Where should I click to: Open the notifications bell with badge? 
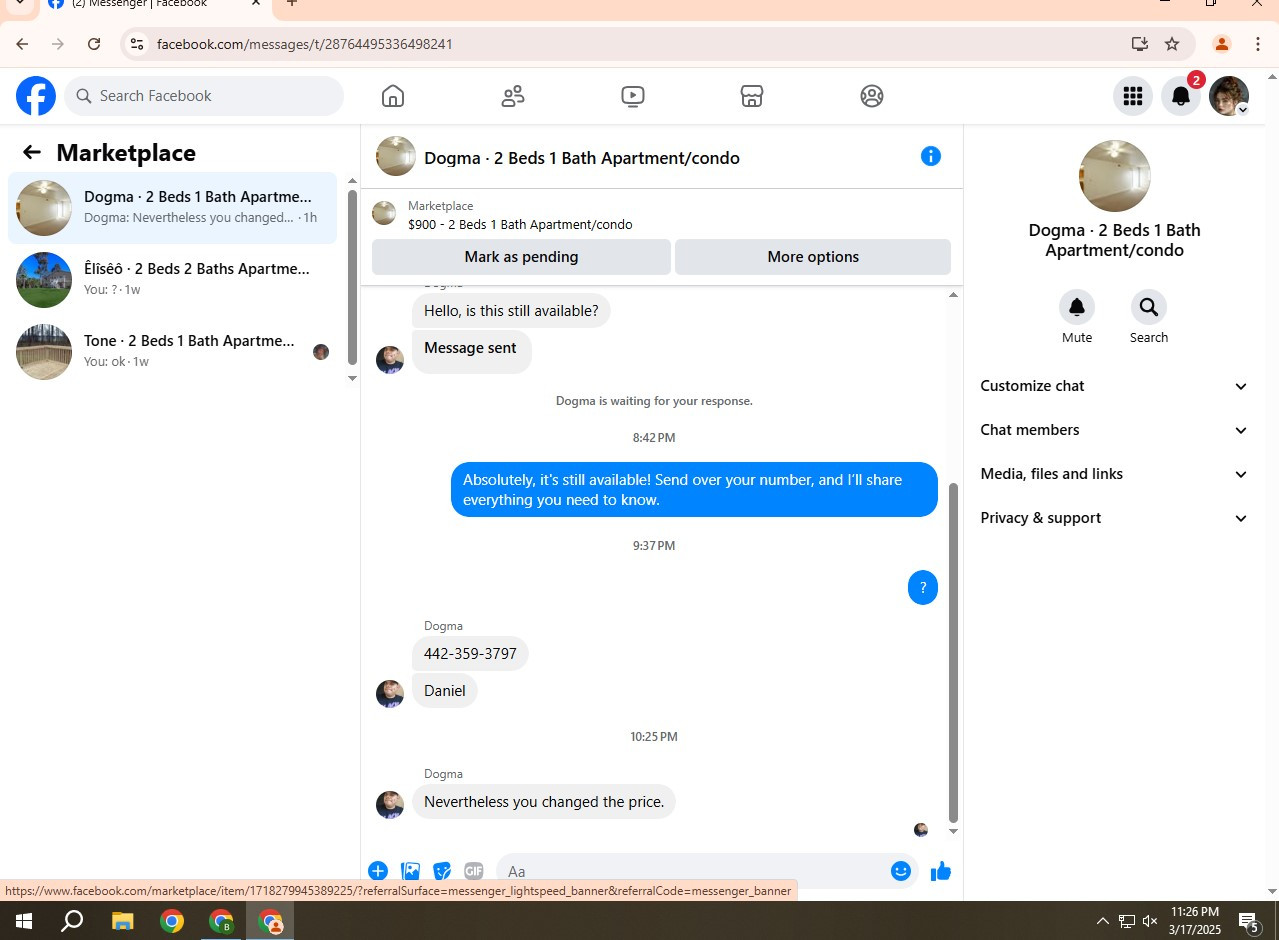point(1181,96)
